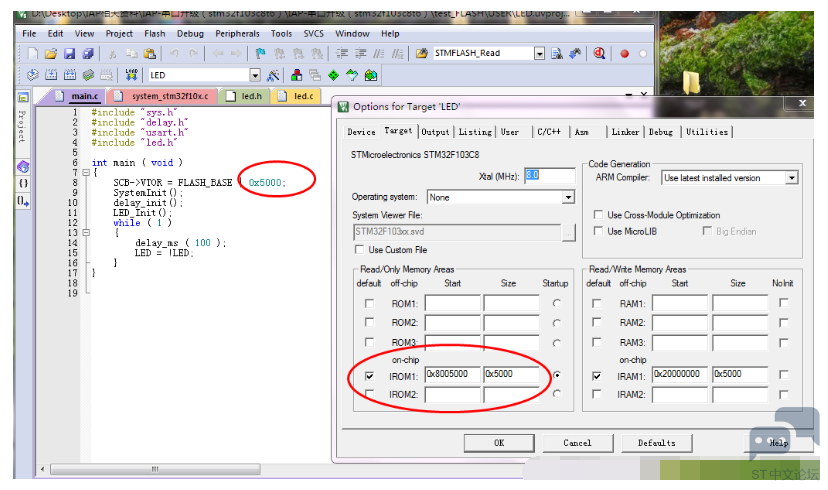The height and width of the screenshot is (490, 828).
Task: Uncheck the IRAM1 default checkbox
Action: 597,376
